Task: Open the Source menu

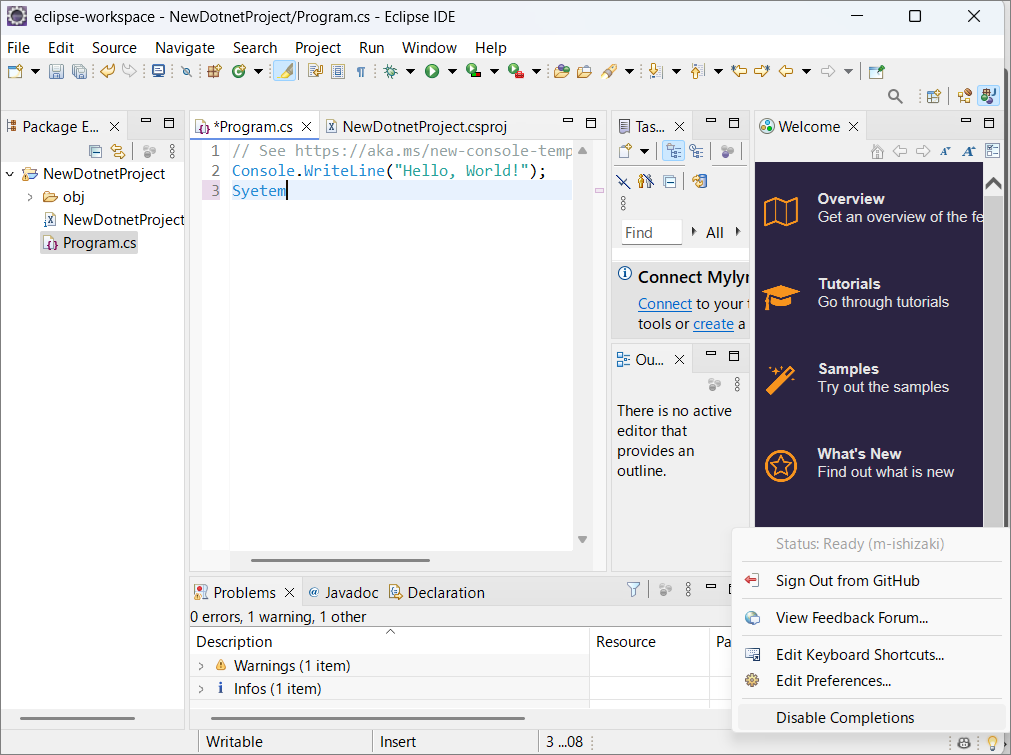Action: pos(114,48)
